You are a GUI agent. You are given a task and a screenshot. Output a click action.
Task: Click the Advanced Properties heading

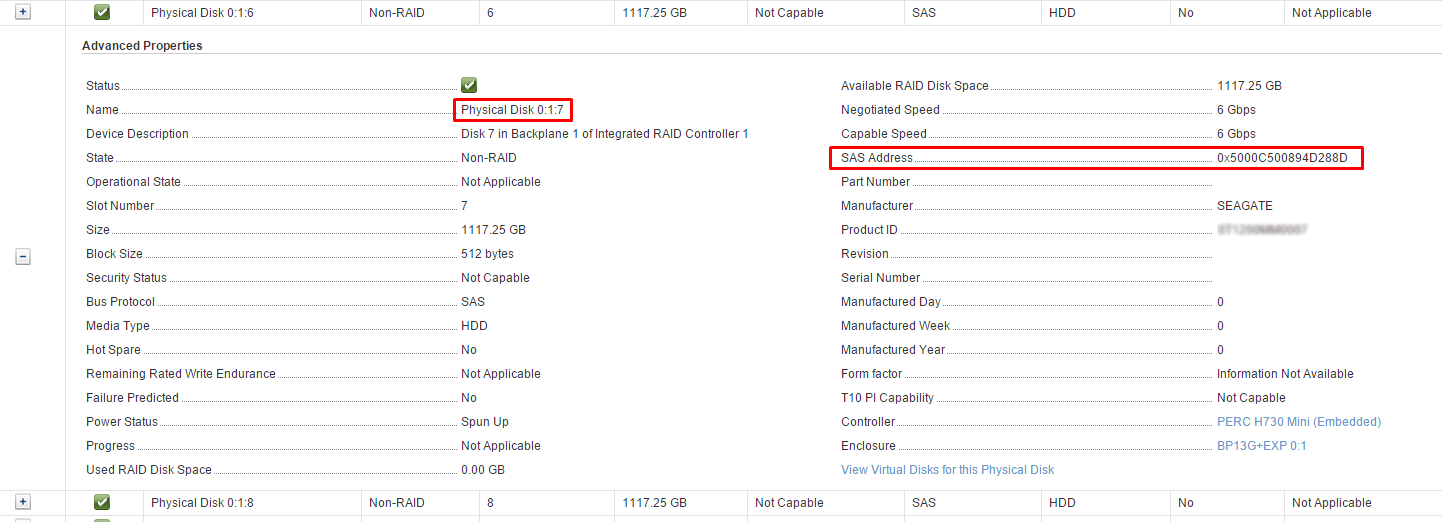[142, 46]
